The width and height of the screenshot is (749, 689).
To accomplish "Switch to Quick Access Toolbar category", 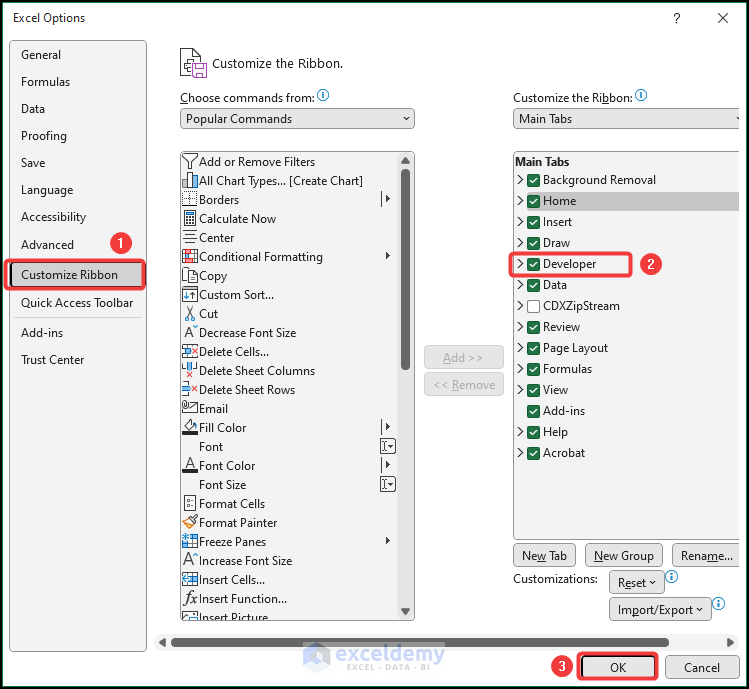I will (77, 303).
